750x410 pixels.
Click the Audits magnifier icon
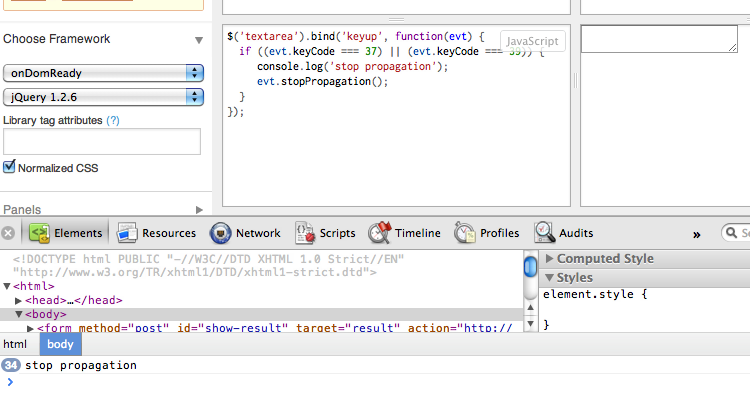point(544,233)
